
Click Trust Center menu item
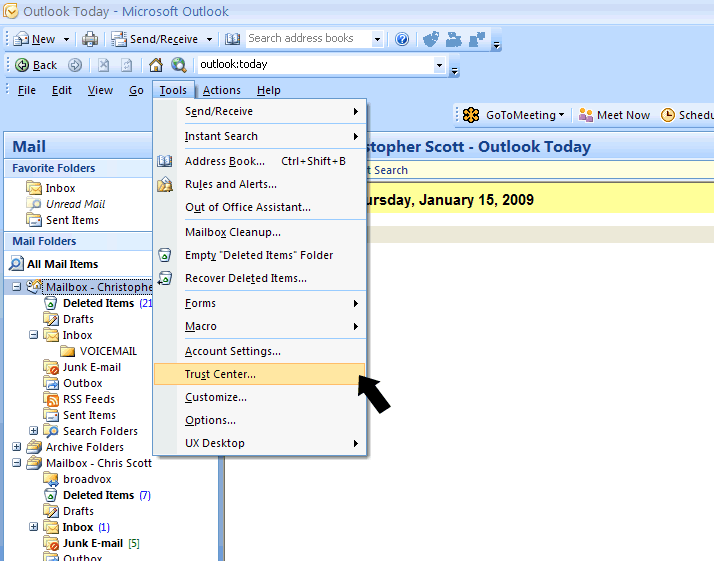pyautogui.click(x=260, y=374)
